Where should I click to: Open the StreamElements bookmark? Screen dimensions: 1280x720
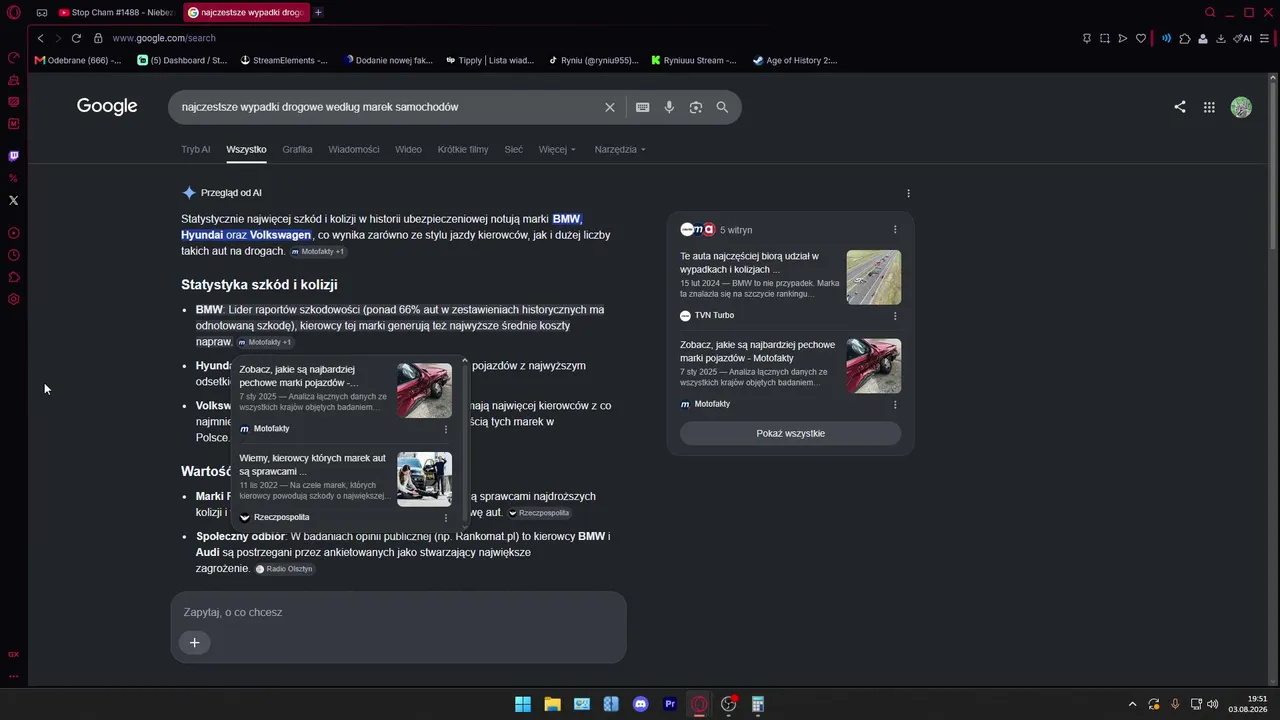(x=284, y=60)
